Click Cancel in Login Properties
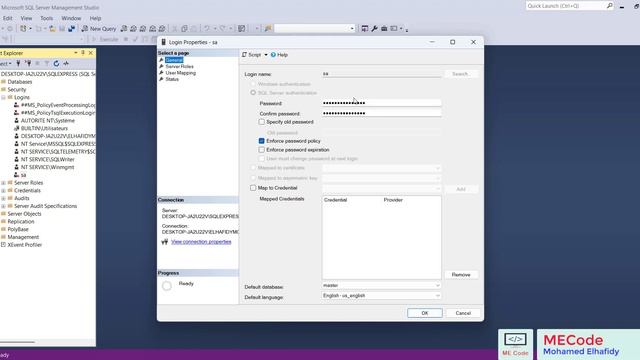Image resolution: width=640 pixels, height=360 pixels. pyautogui.click(x=463, y=313)
